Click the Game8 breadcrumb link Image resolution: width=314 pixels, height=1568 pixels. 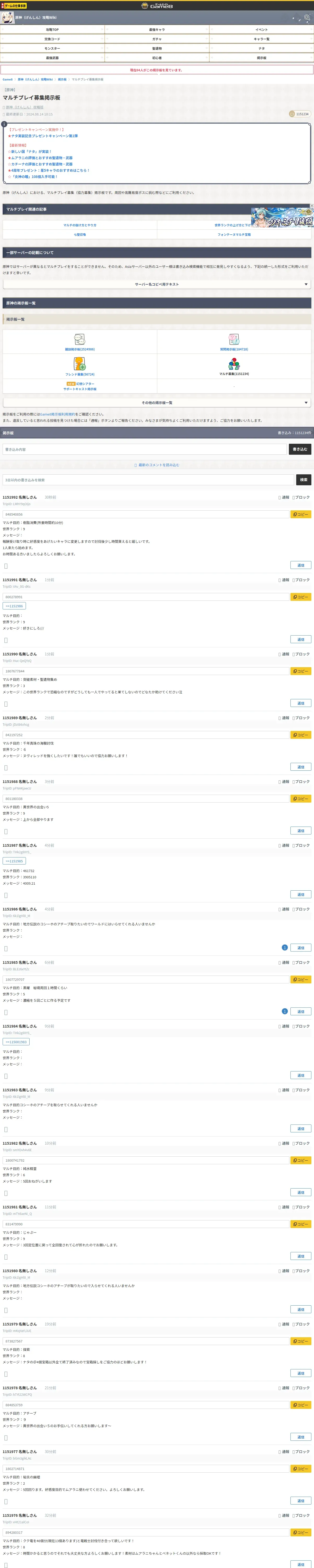7,79
